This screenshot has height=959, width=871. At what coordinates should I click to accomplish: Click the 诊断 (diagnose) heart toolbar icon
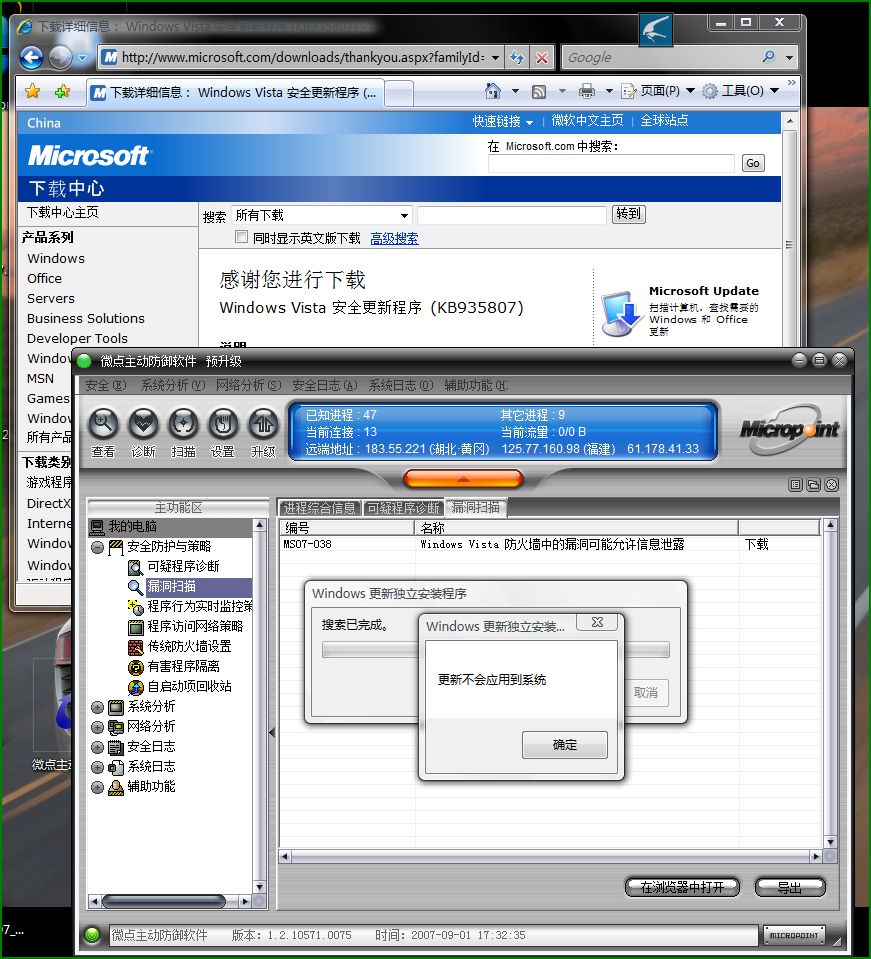click(144, 423)
